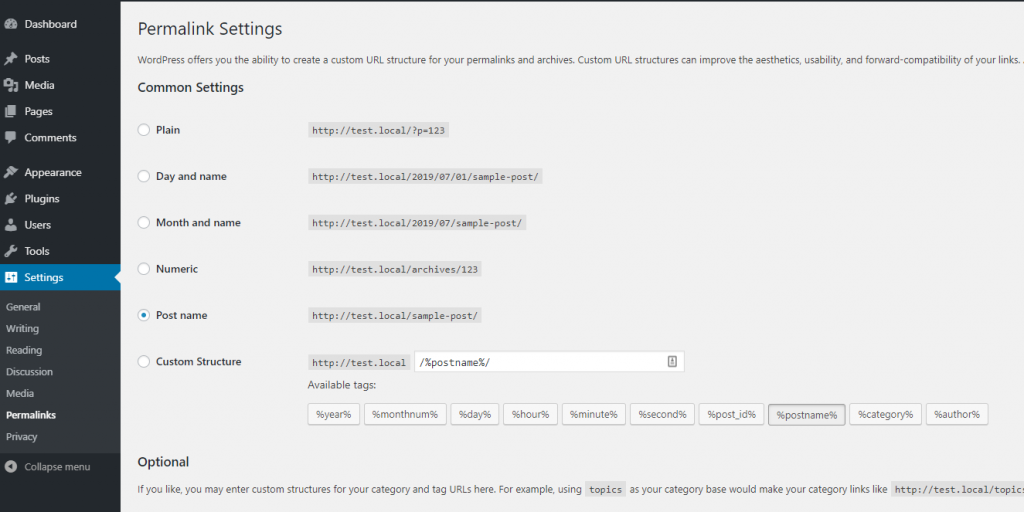The height and width of the screenshot is (512, 1024).
Task: Click the http://test.local/sample-post/ example URL
Action: pos(394,315)
